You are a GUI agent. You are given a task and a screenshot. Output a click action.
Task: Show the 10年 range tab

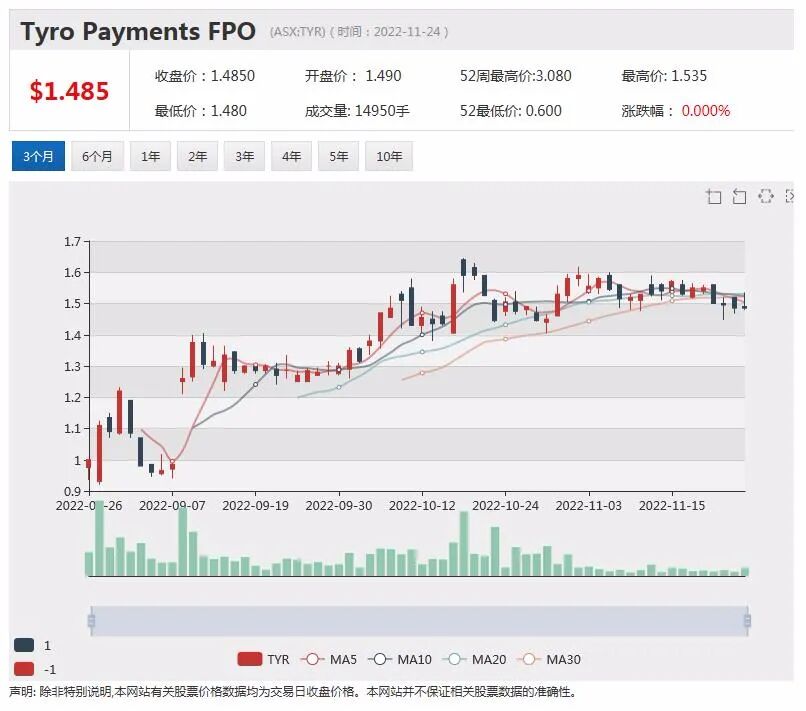[389, 156]
